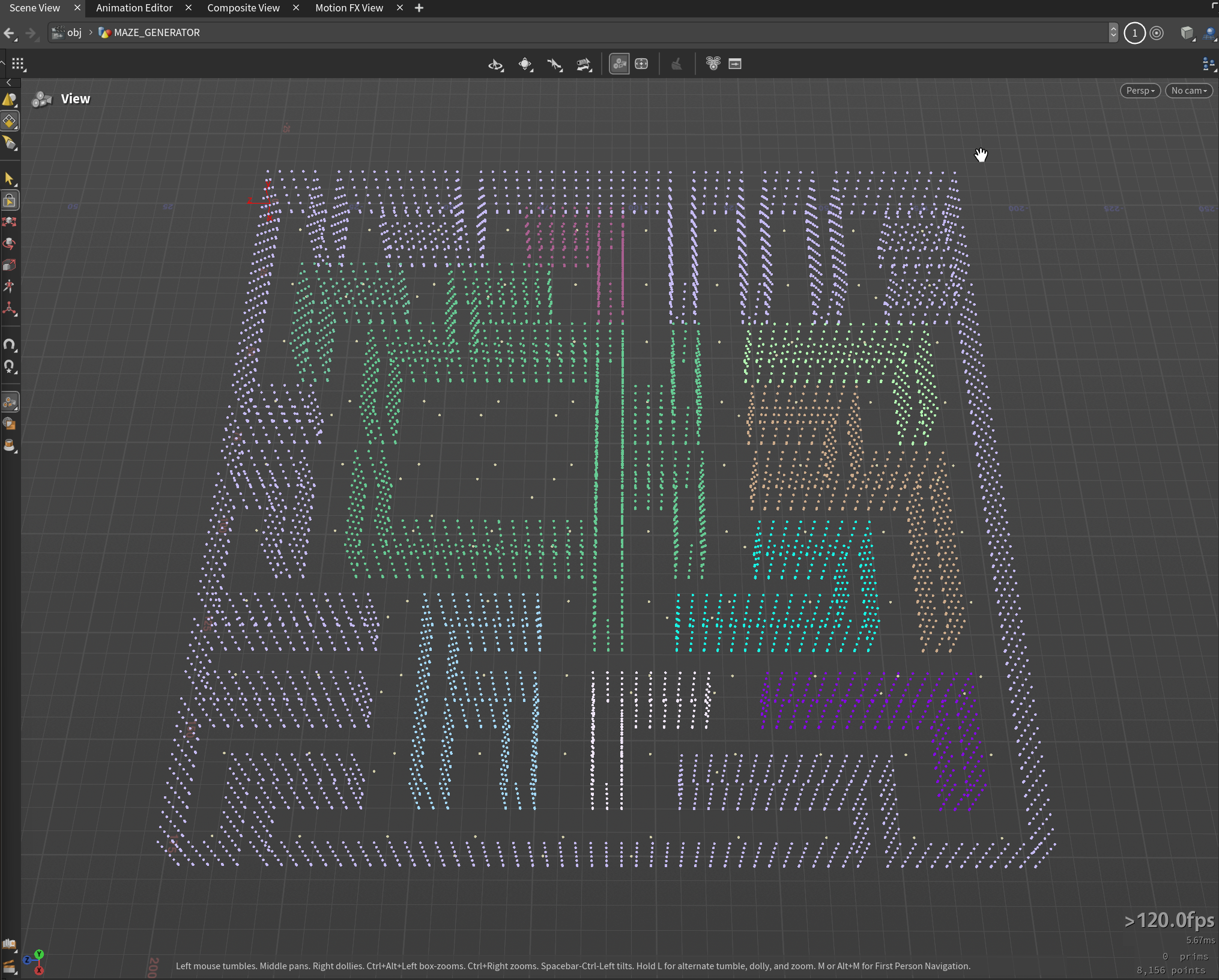Image resolution: width=1219 pixels, height=980 pixels.
Task: Toggle the Snapping magnet icon
Action: [9, 344]
